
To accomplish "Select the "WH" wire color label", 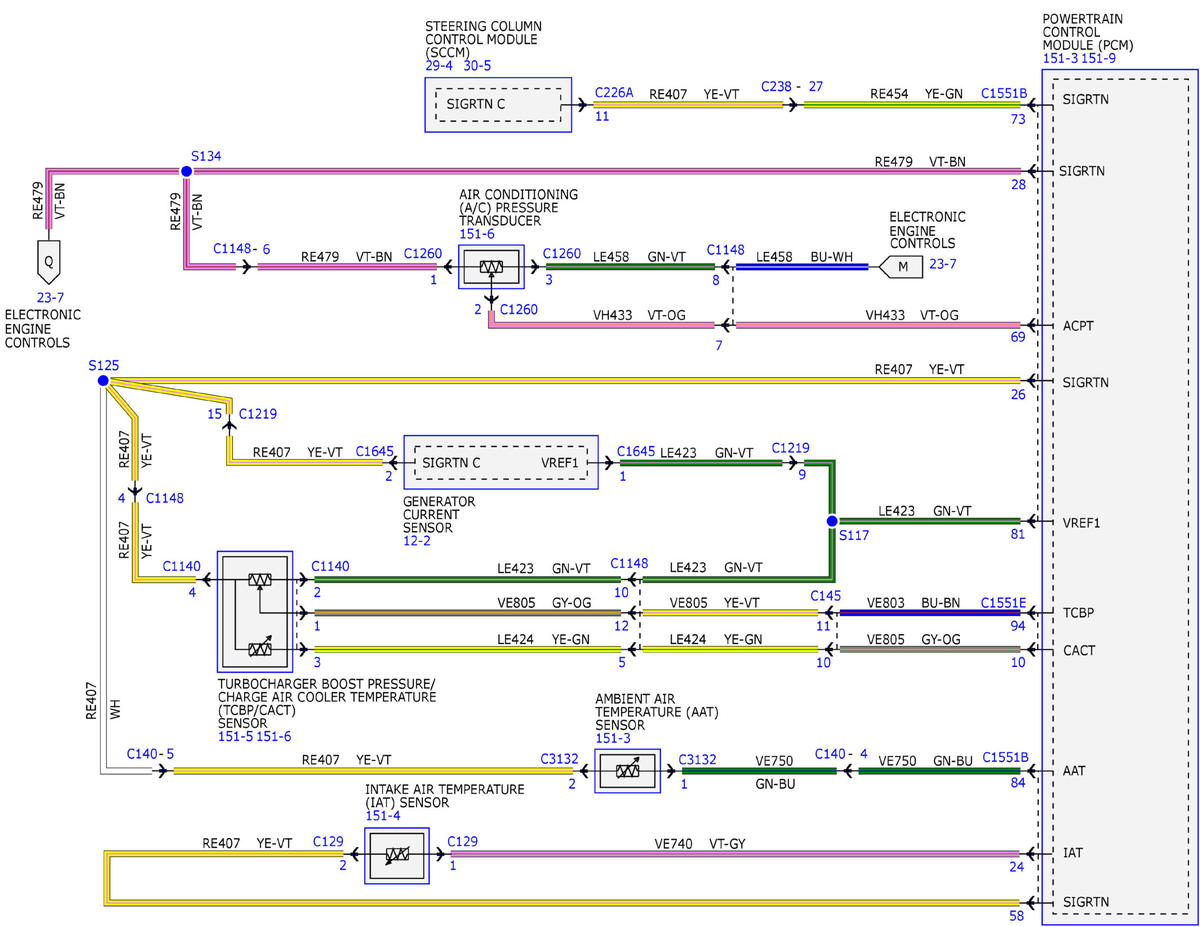I will 116,711.
